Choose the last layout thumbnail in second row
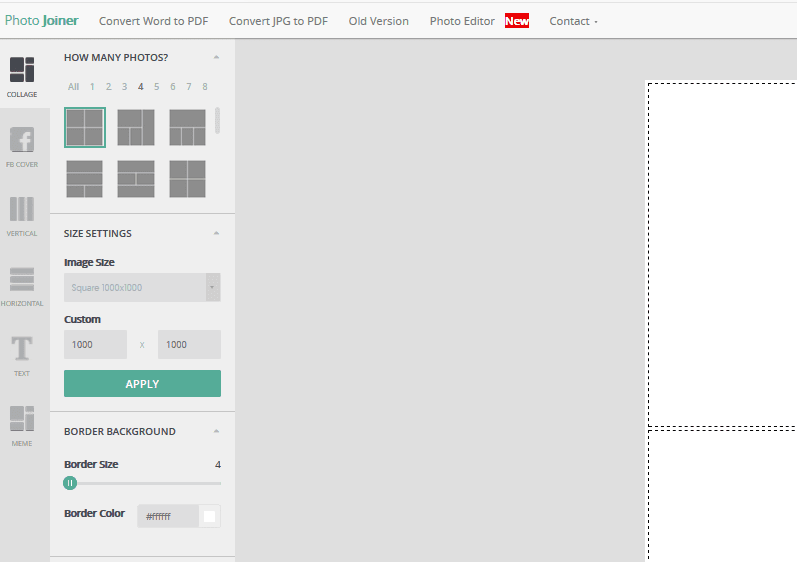The height and width of the screenshot is (562, 800). [x=187, y=179]
